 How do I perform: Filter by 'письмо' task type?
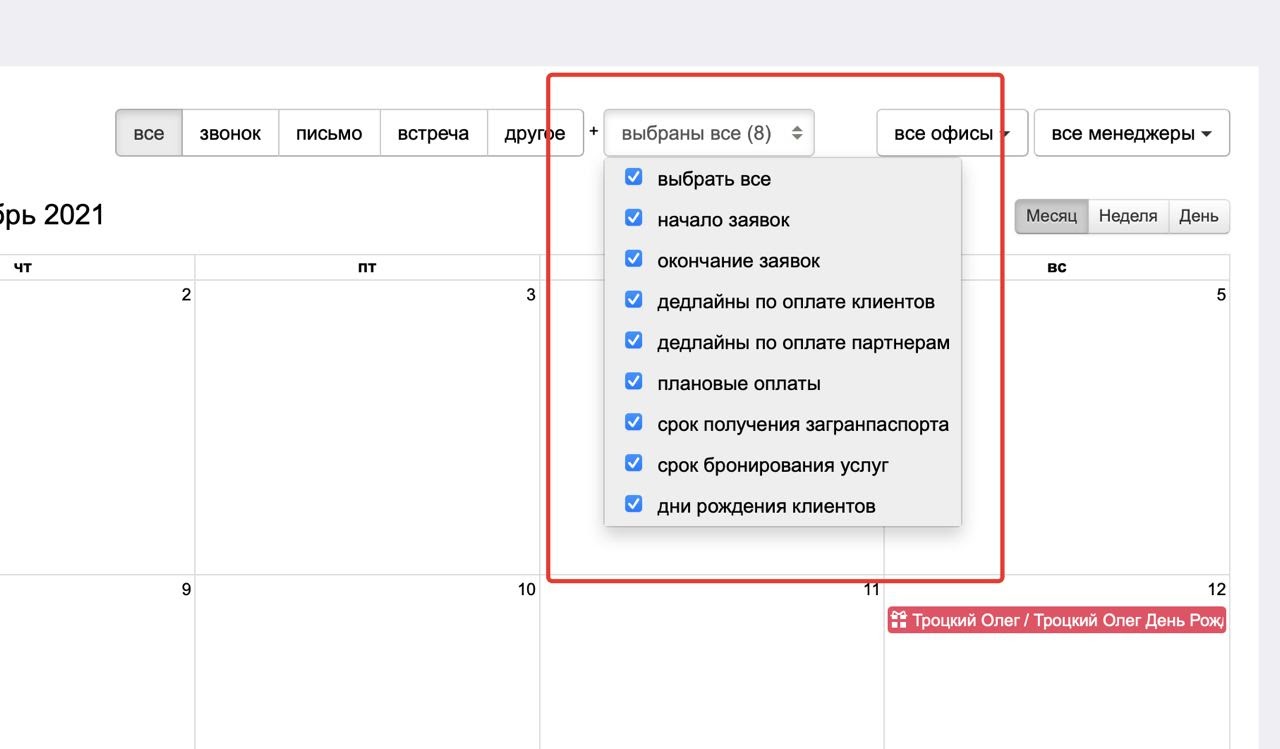click(x=329, y=133)
